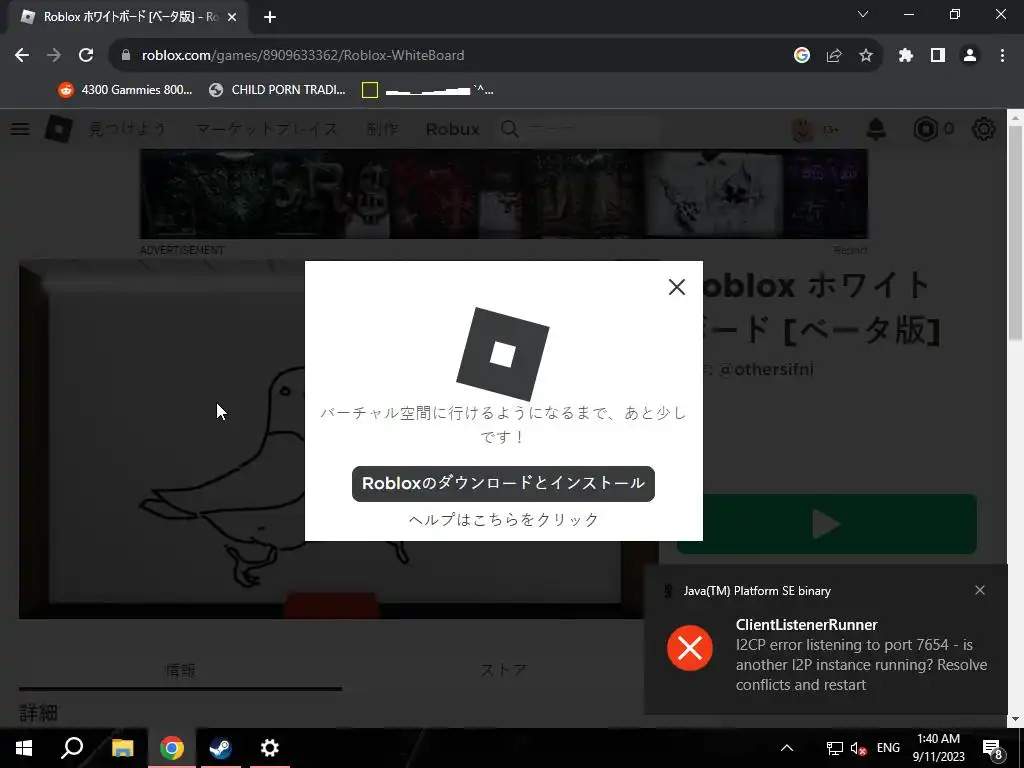Viewport: 1024px width, 768px height.
Task: Show hidden system tray icons
Action: coord(787,748)
